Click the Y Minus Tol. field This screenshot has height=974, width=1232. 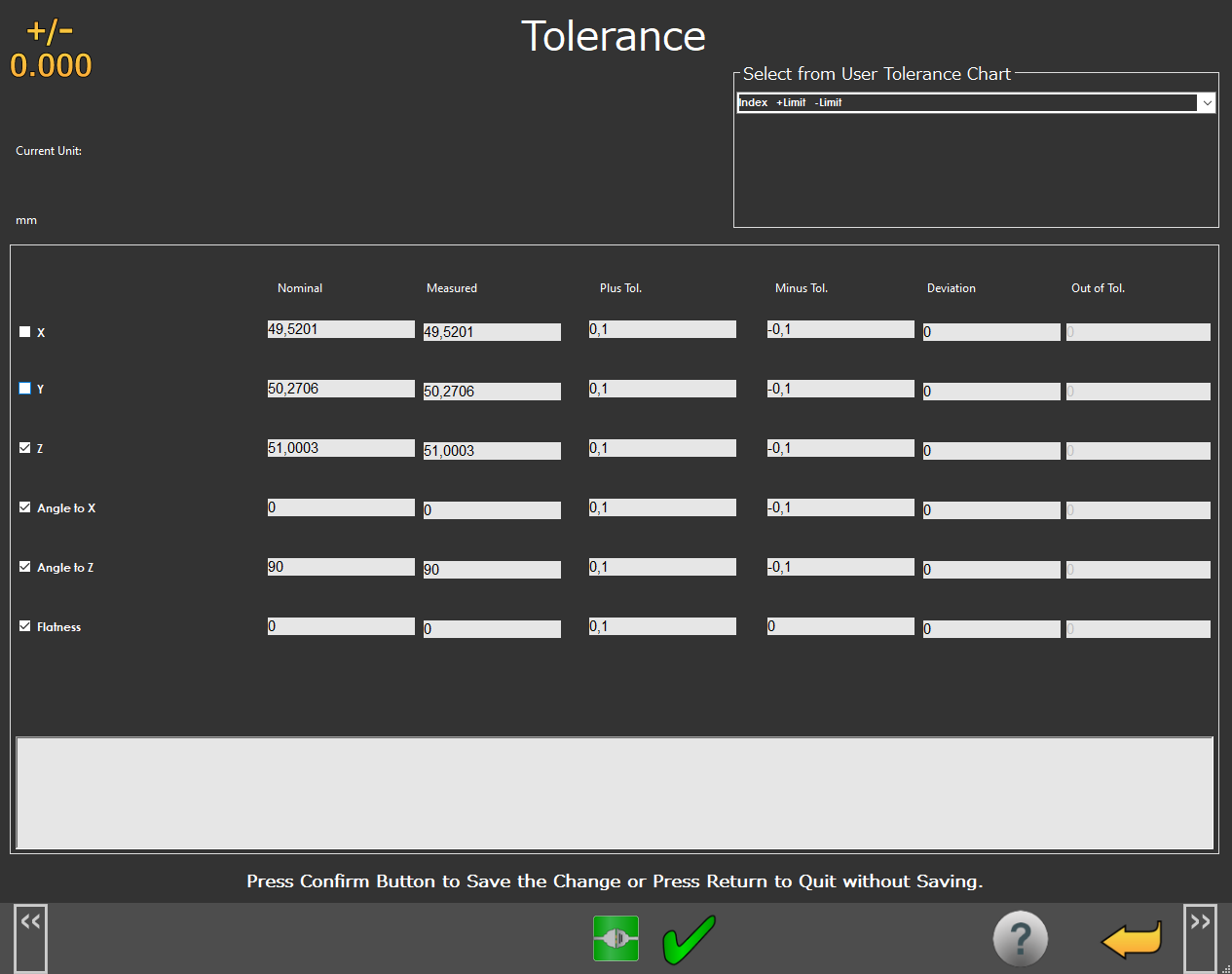[840, 389]
